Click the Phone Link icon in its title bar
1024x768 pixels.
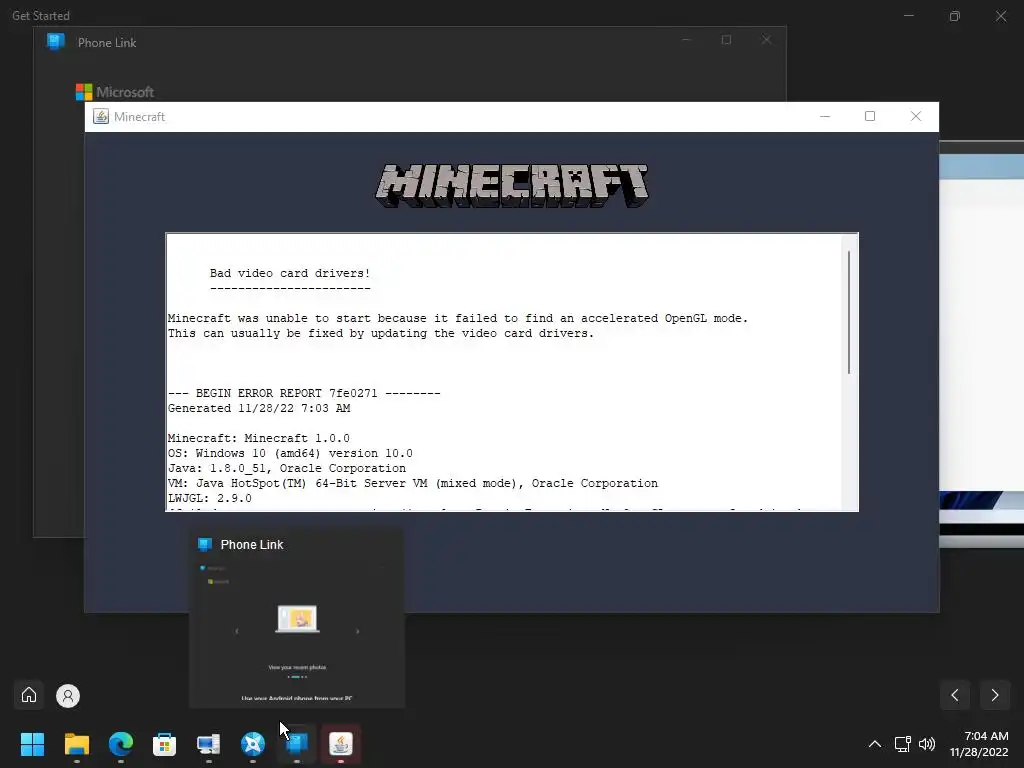coord(56,42)
